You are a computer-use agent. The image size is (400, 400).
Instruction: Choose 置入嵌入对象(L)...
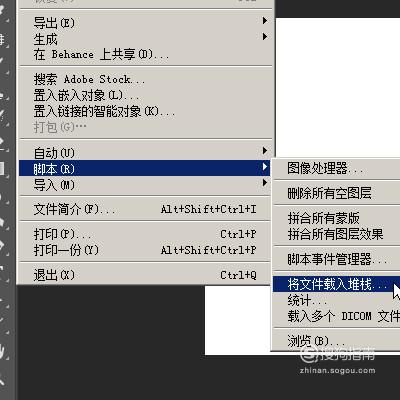(145, 95)
